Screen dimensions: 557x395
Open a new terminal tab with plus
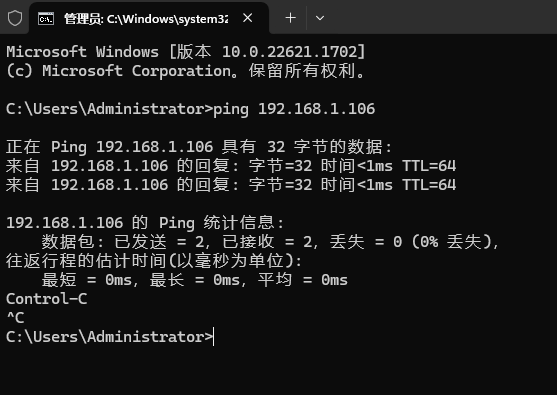(291, 18)
